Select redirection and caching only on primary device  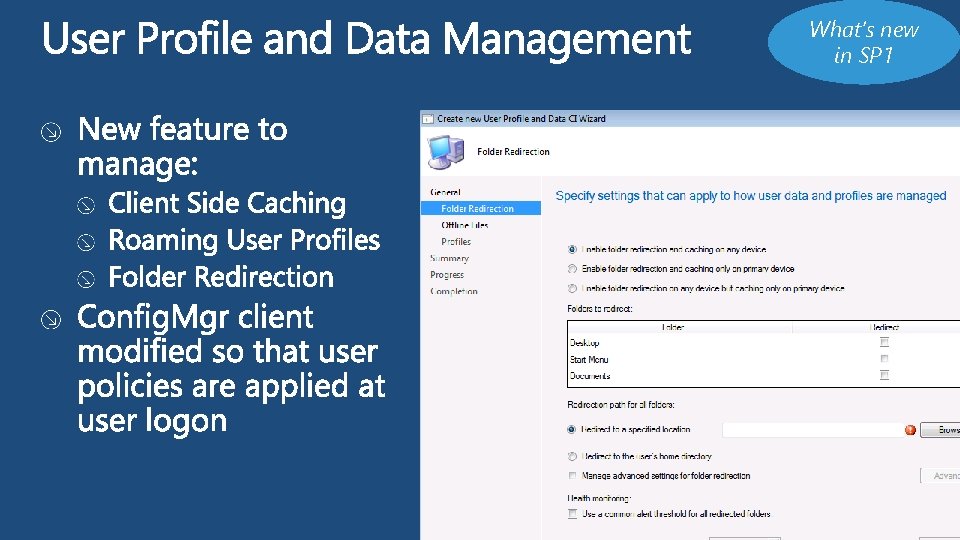[572, 269]
